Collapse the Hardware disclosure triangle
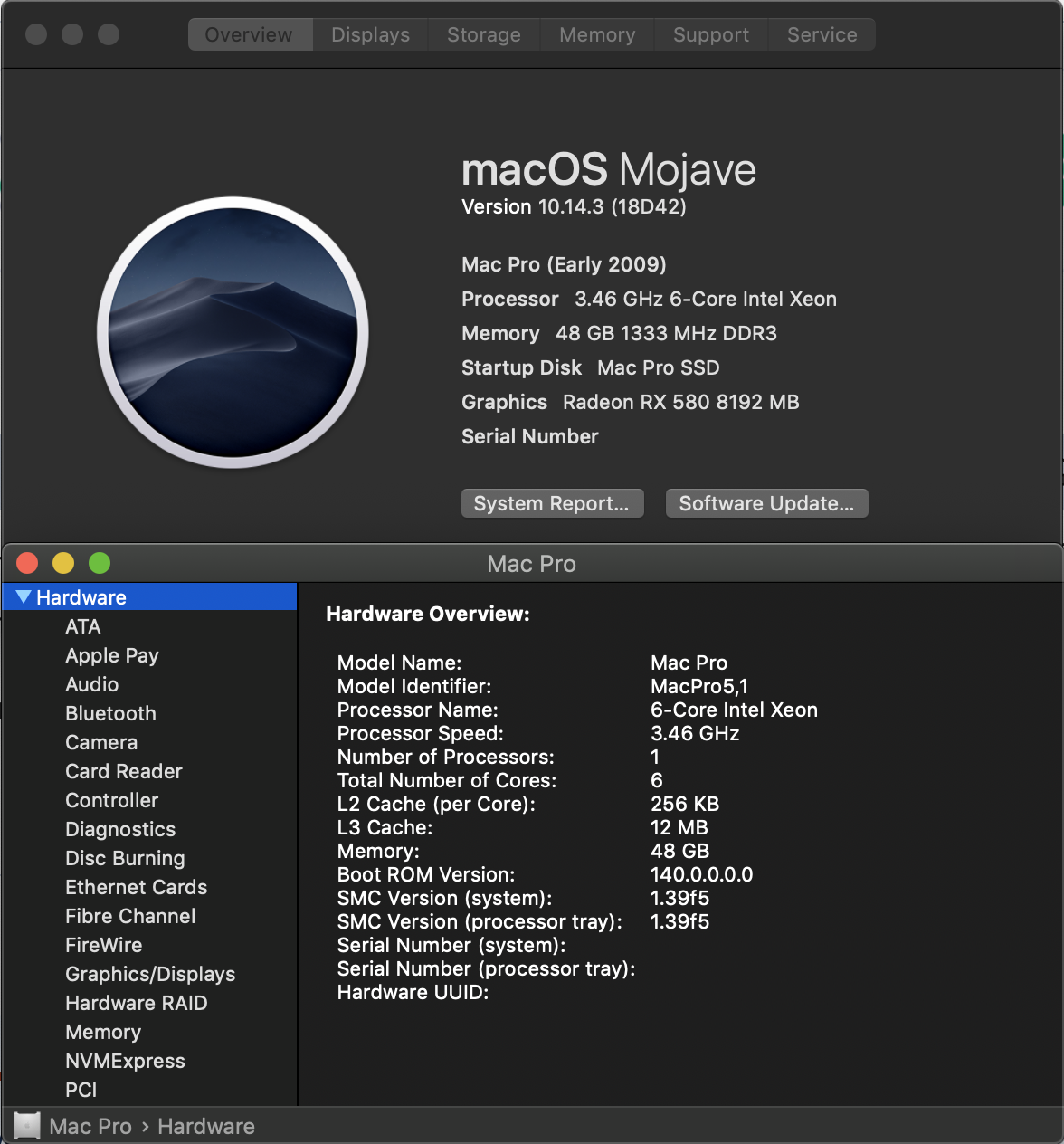The height and width of the screenshot is (1144, 1064). tap(24, 597)
